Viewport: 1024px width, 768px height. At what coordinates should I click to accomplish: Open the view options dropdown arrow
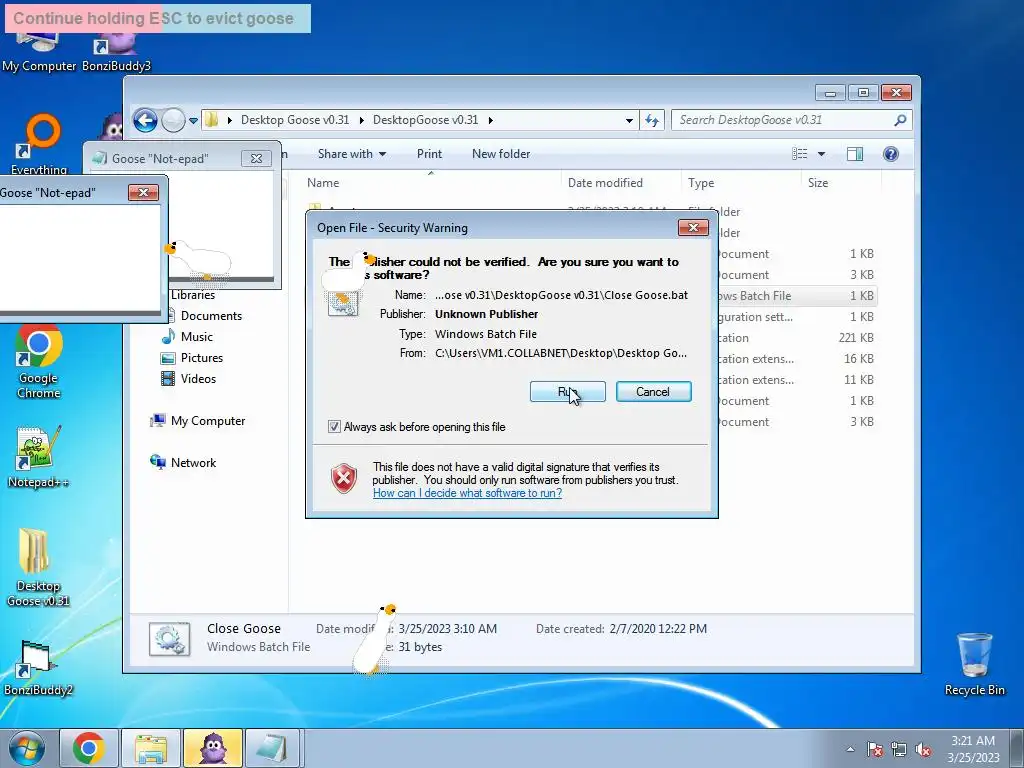[x=822, y=154]
